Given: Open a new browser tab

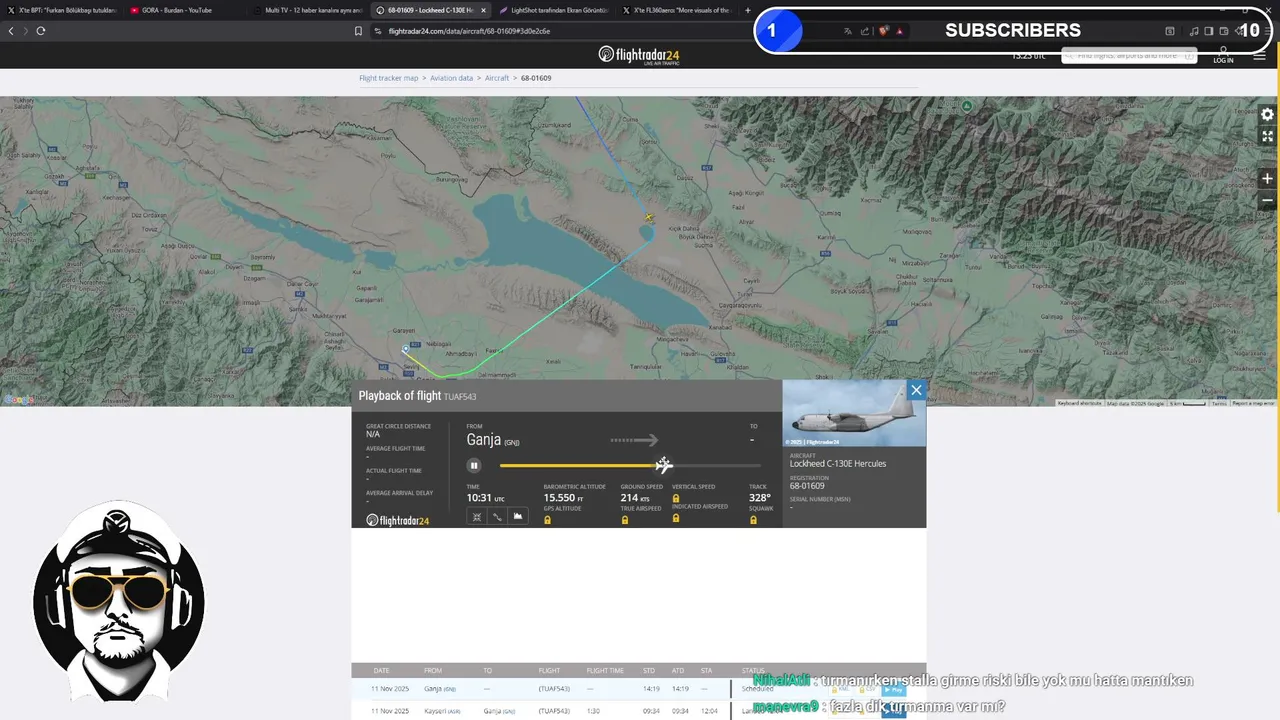Looking at the screenshot, I should click(748, 10).
